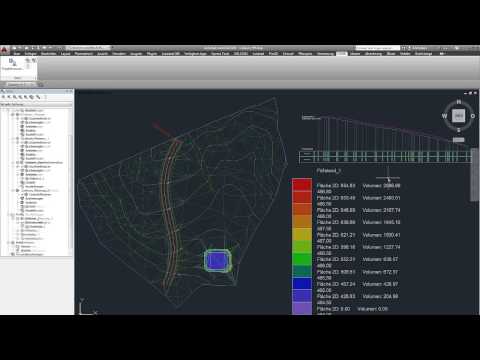Screen dimensions: 480x360
Task: Select the teal legend swatch
Action: point(302,271)
